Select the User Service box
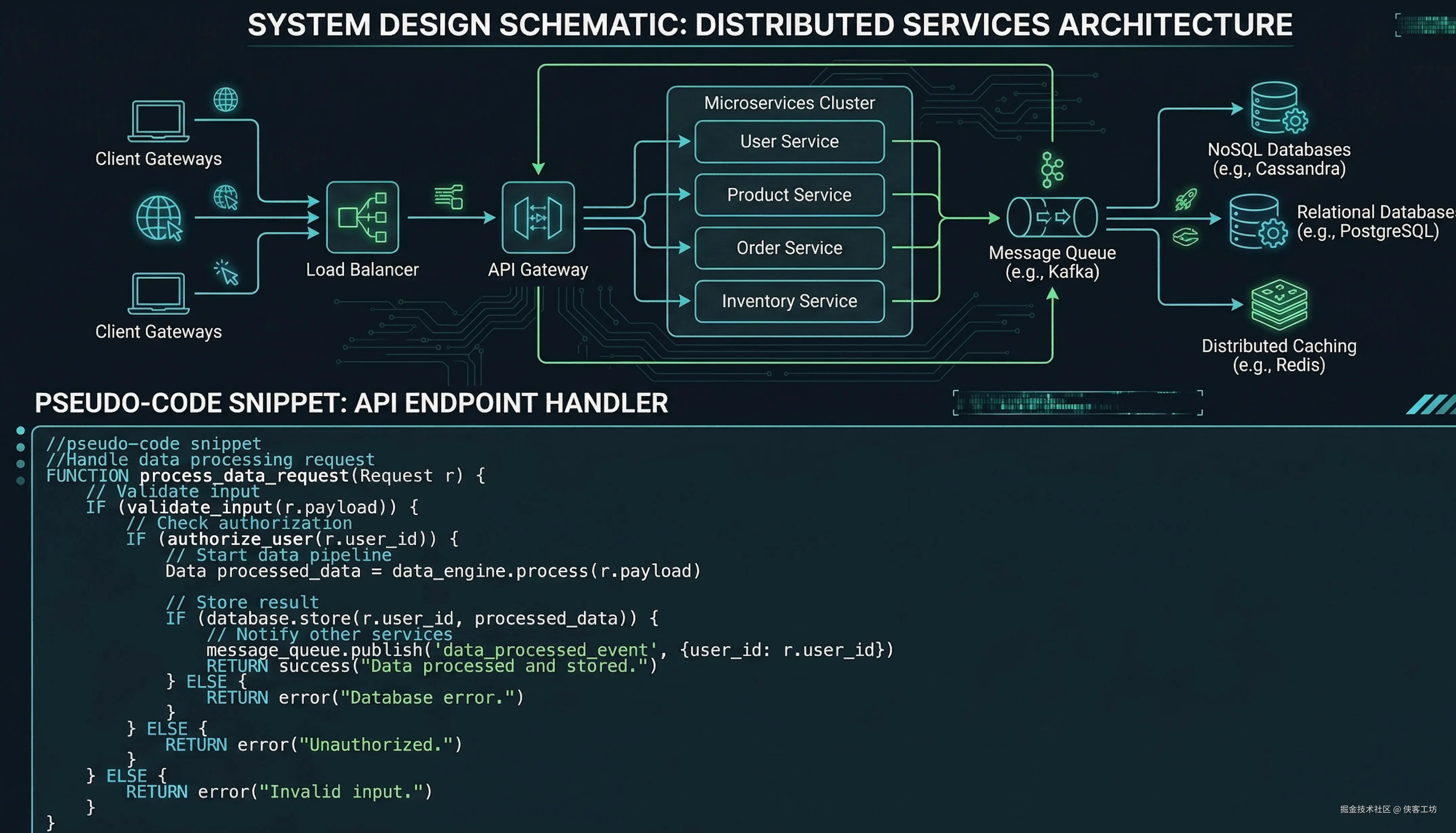Viewport: 1456px width, 833px height. [x=789, y=141]
